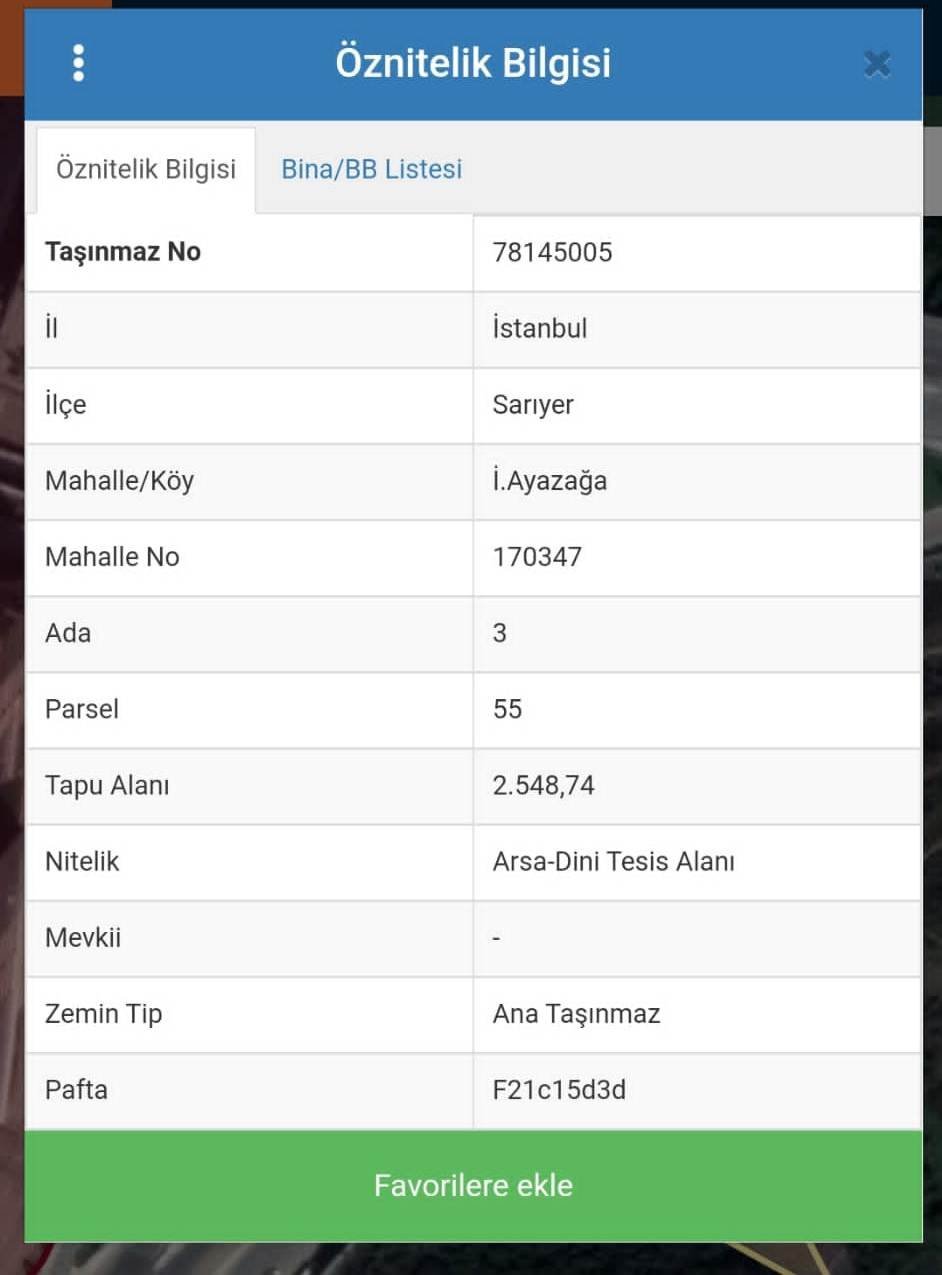Click the Taşınmaz No row label

coord(123,252)
